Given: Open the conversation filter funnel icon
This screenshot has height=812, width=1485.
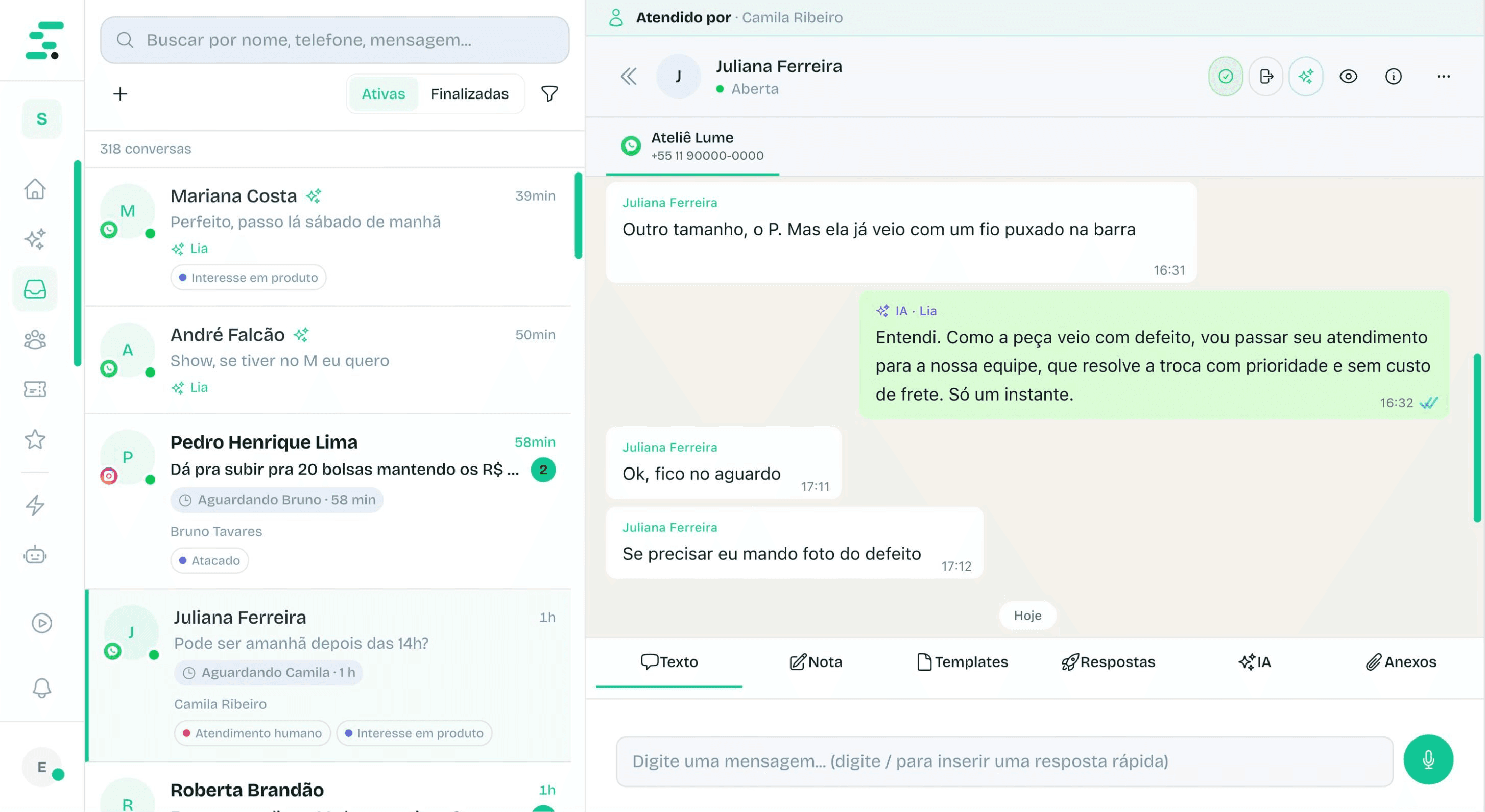Looking at the screenshot, I should (549, 94).
